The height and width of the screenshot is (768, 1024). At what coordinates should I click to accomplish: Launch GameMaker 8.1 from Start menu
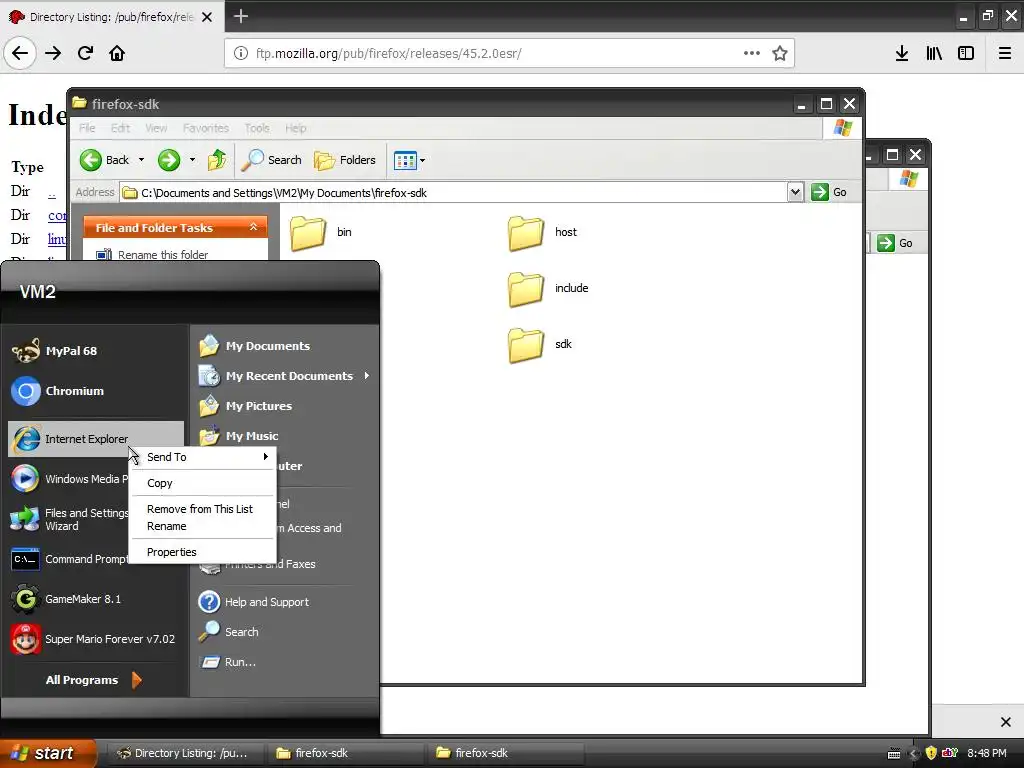pyautogui.click(x=95, y=599)
